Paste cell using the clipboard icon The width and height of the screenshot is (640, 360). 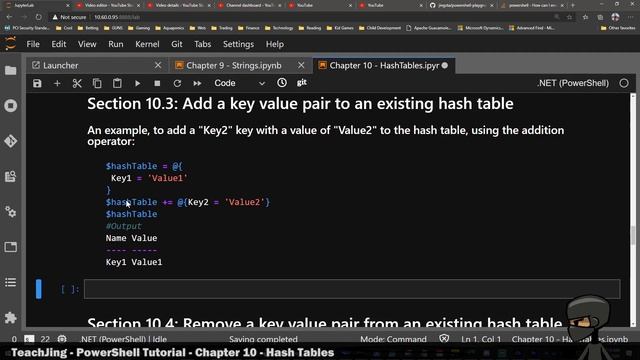tap(117, 83)
